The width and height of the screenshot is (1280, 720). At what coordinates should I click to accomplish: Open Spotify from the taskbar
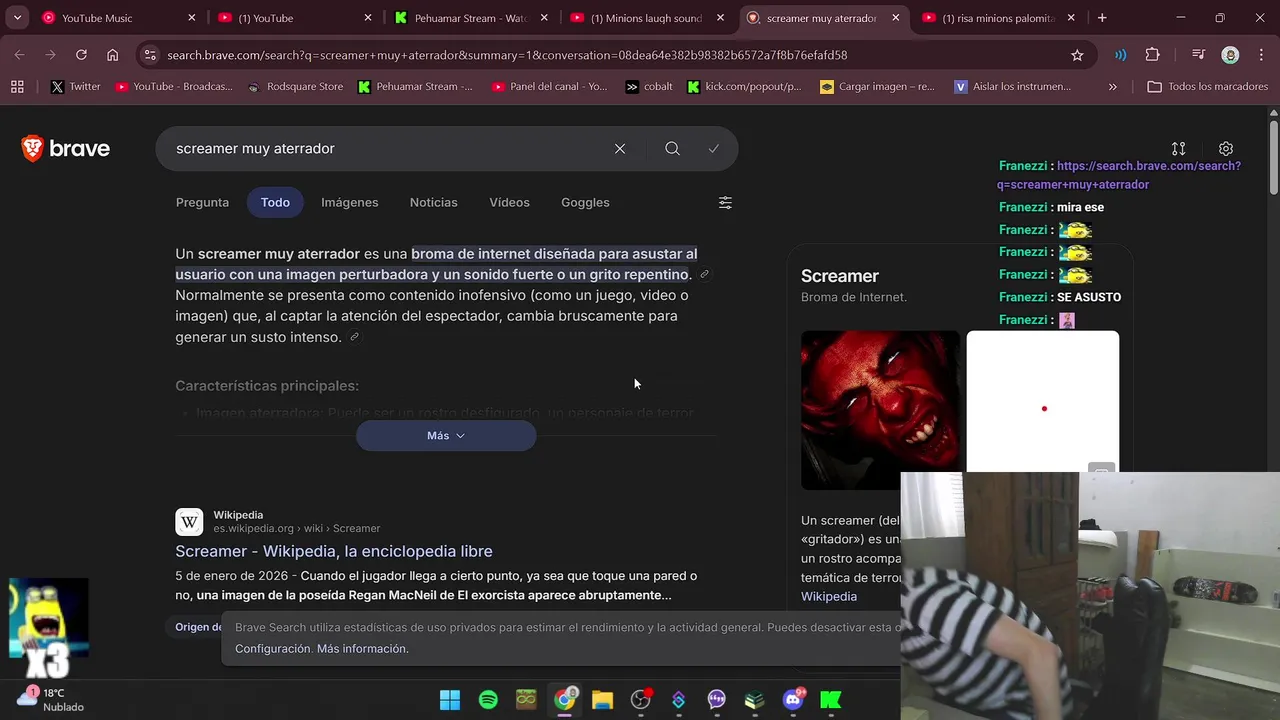pos(488,700)
